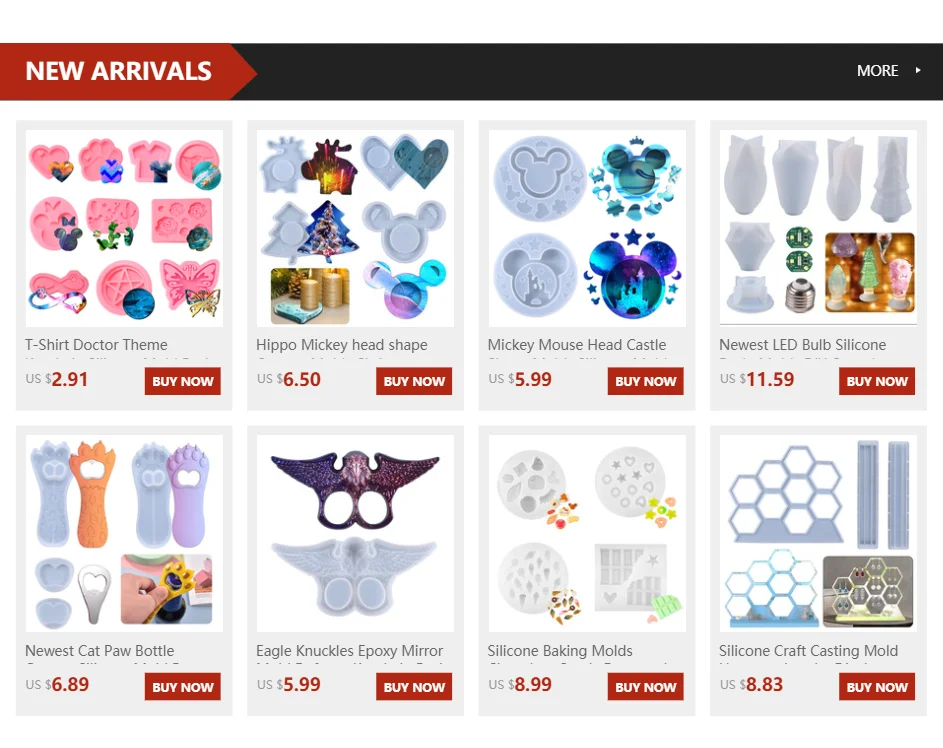Open Silicone Baking Molds product image
Screen dimensions: 943x748
[x=587, y=533]
